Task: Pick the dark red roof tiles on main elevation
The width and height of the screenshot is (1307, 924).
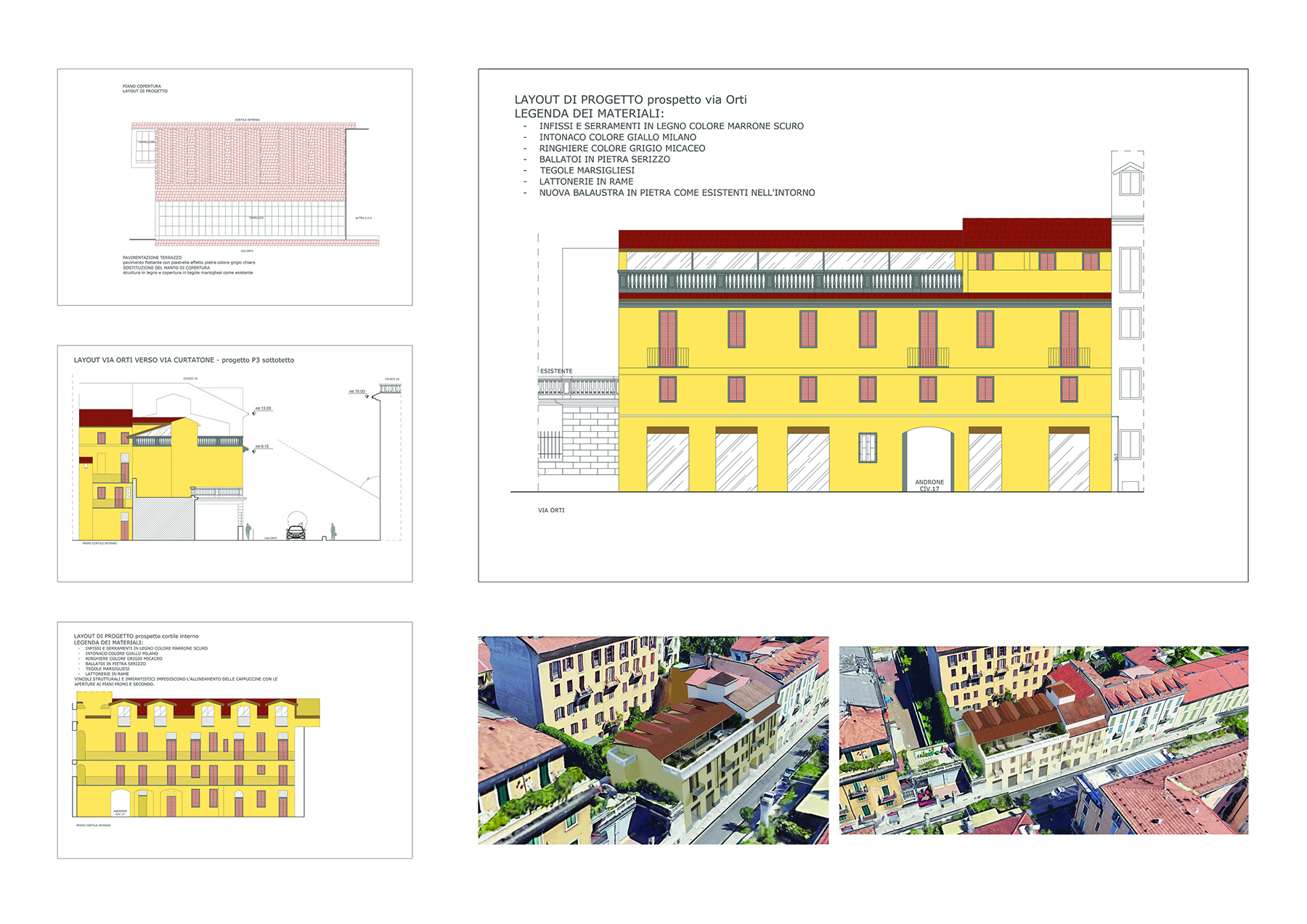Action: click(790, 240)
